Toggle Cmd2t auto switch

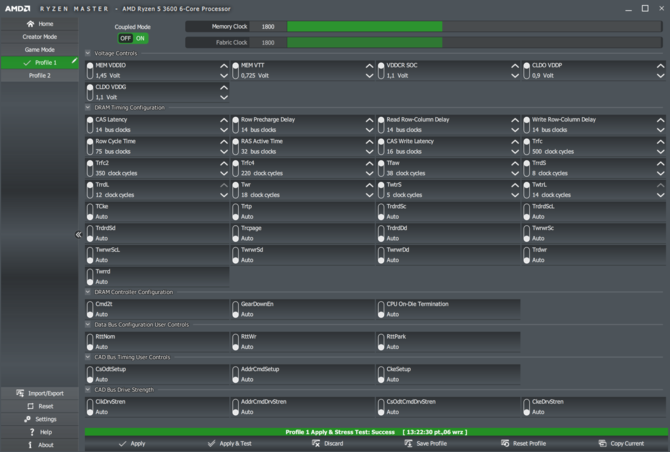point(90,309)
